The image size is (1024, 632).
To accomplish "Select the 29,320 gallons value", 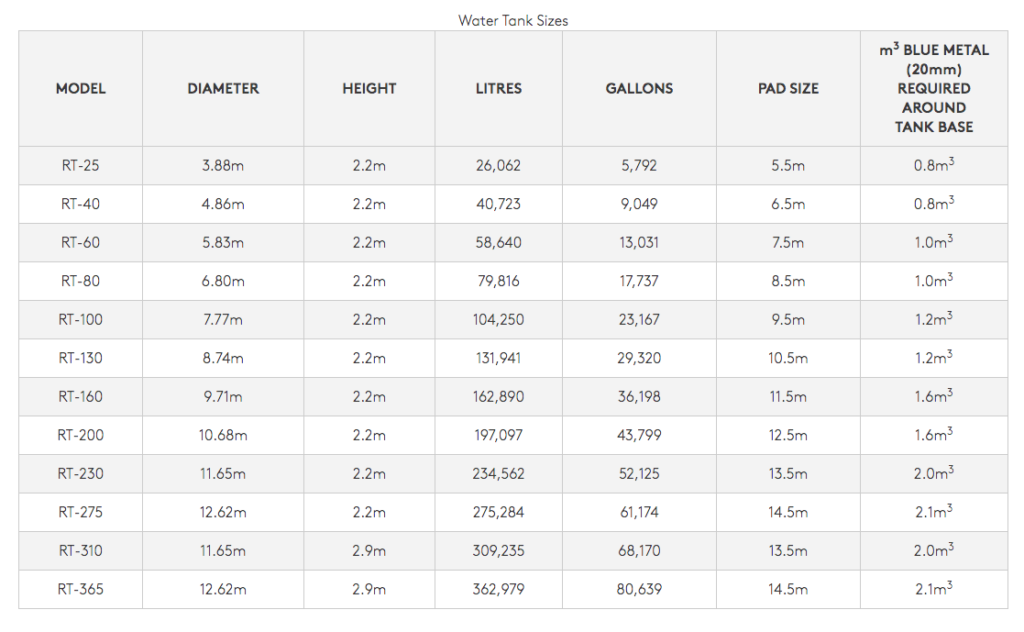I will pyautogui.click(x=639, y=358).
